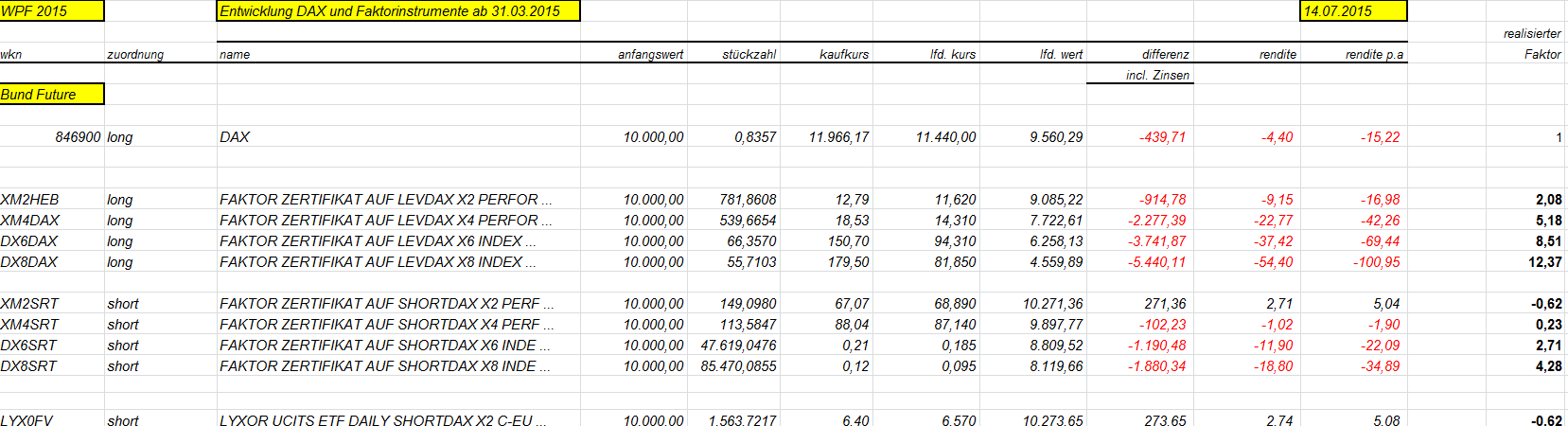Click the 'DAX' name cell
The height and width of the screenshot is (426, 1568).
click(235, 137)
